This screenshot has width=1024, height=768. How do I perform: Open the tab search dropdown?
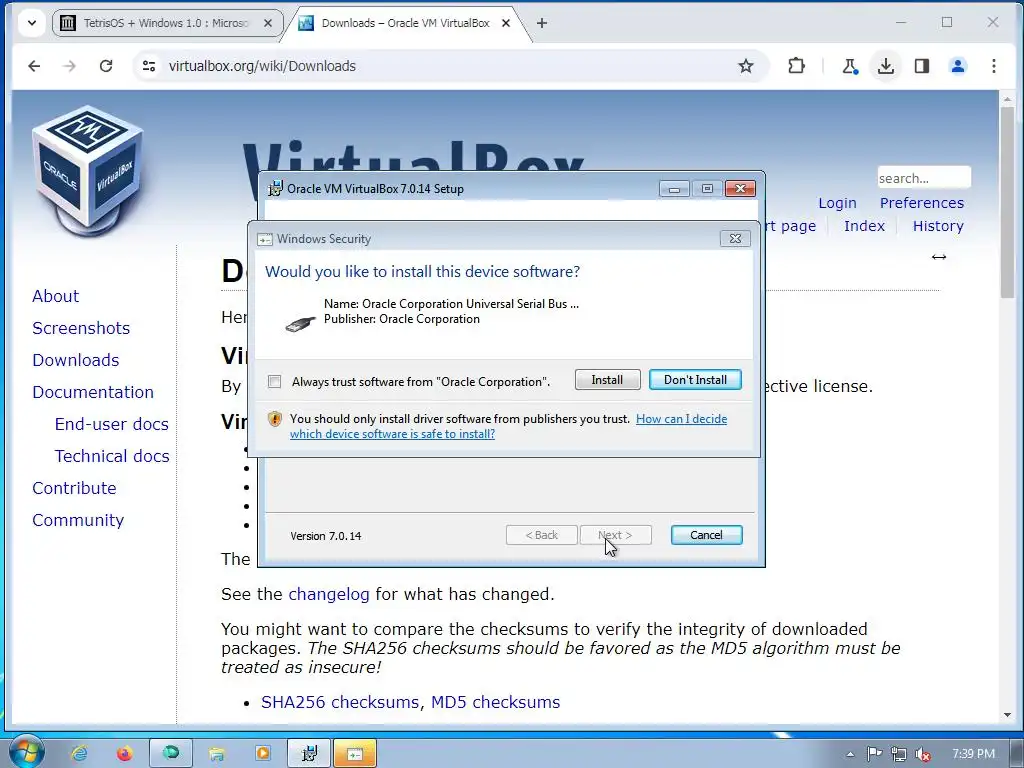point(31,23)
